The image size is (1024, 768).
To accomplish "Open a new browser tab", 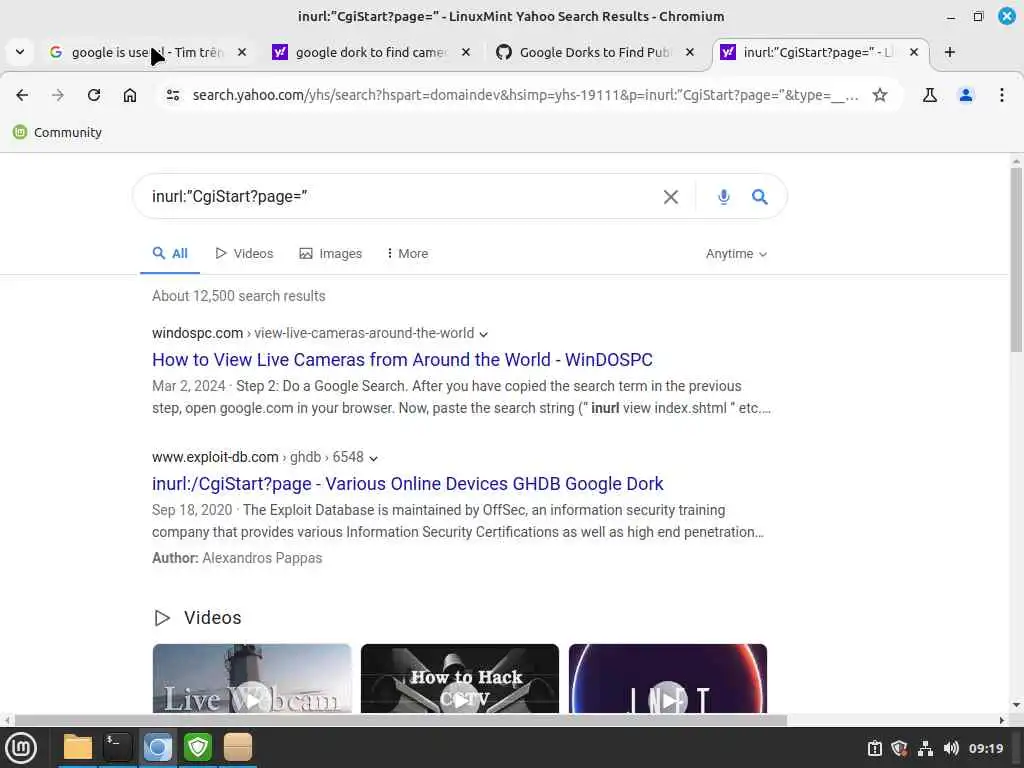I will click(x=950, y=52).
